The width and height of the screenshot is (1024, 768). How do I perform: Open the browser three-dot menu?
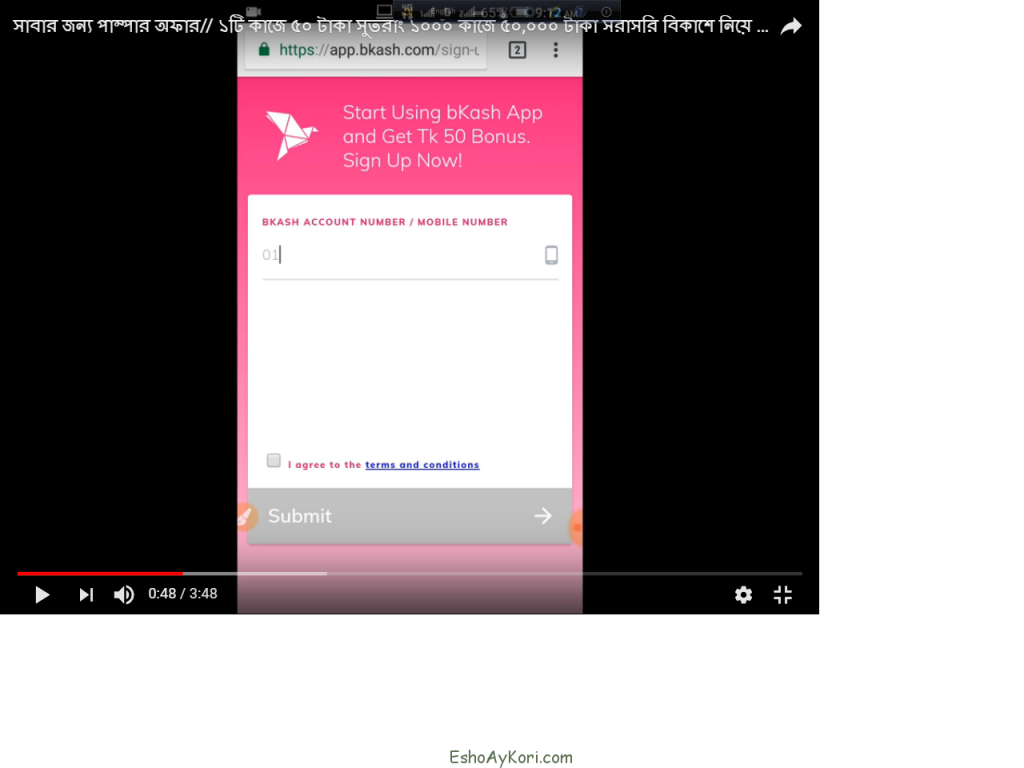556,50
